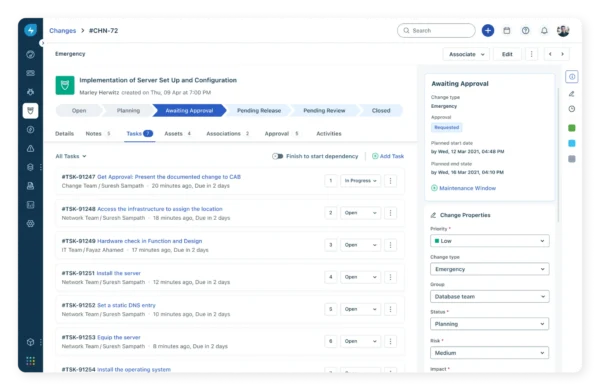Select the changes shield icon in sidebar
Image resolution: width=600 pixels, height=390 pixels.
click(31, 111)
